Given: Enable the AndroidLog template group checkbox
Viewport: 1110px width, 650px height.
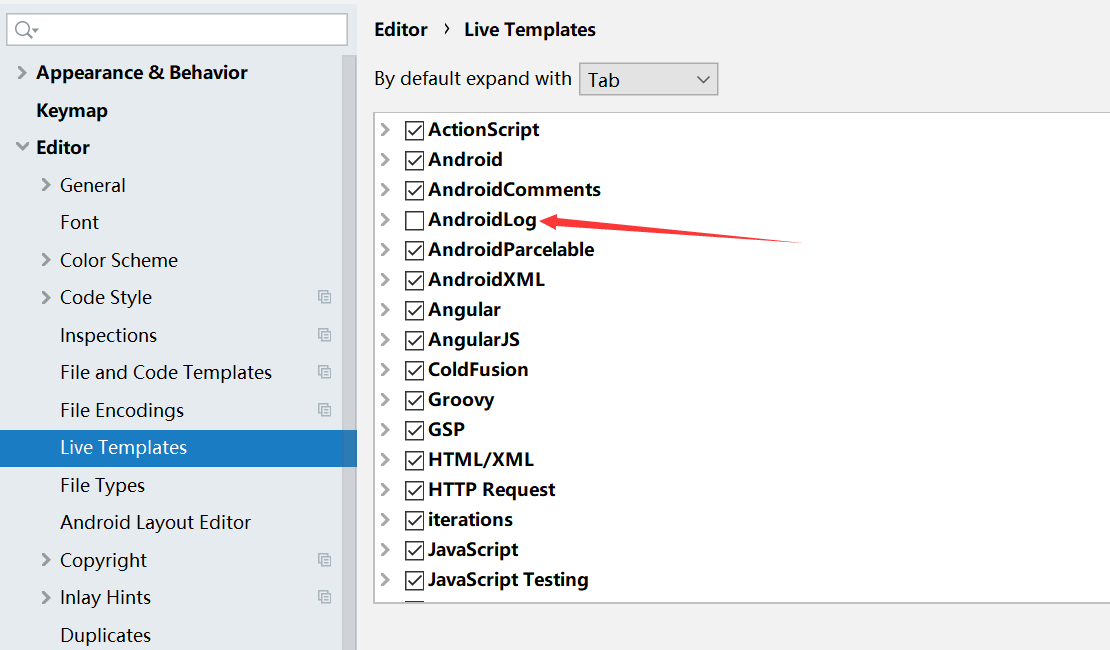Looking at the screenshot, I should [x=414, y=220].
